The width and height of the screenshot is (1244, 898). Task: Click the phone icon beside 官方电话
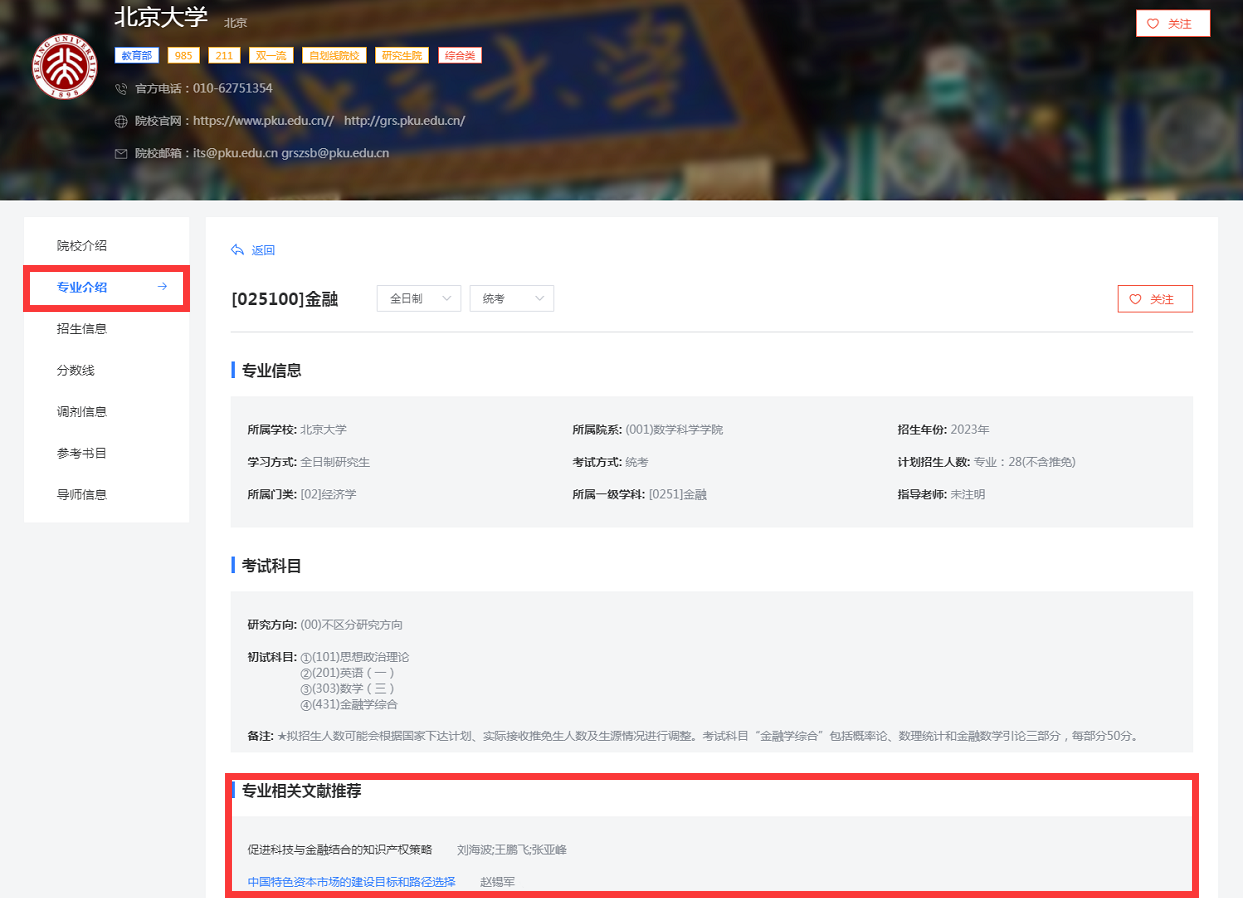121,89
